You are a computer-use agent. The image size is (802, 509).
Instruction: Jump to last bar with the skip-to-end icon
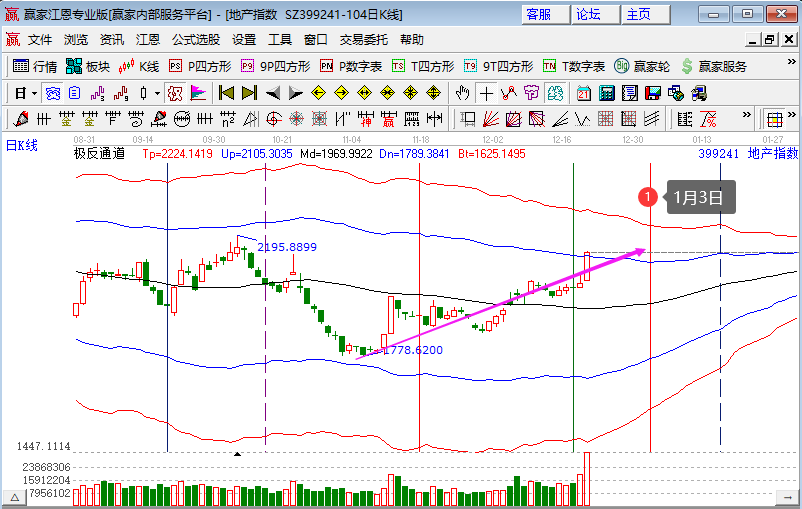(249, 93)
